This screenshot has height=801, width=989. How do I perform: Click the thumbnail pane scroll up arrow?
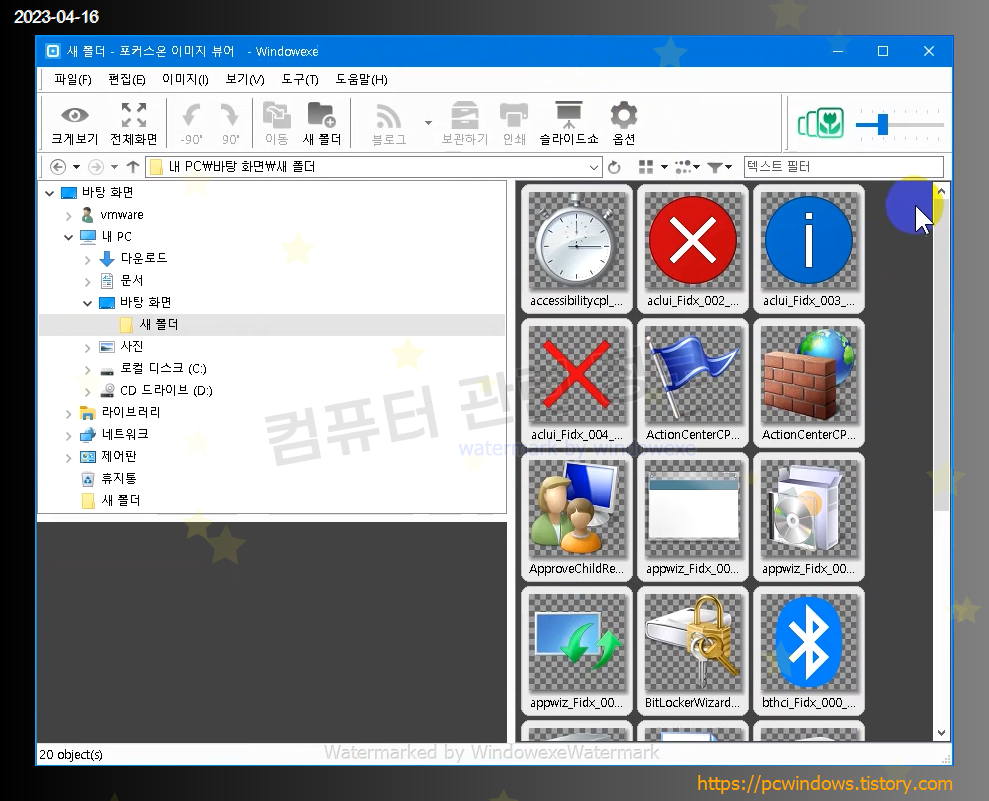point(941,190)
